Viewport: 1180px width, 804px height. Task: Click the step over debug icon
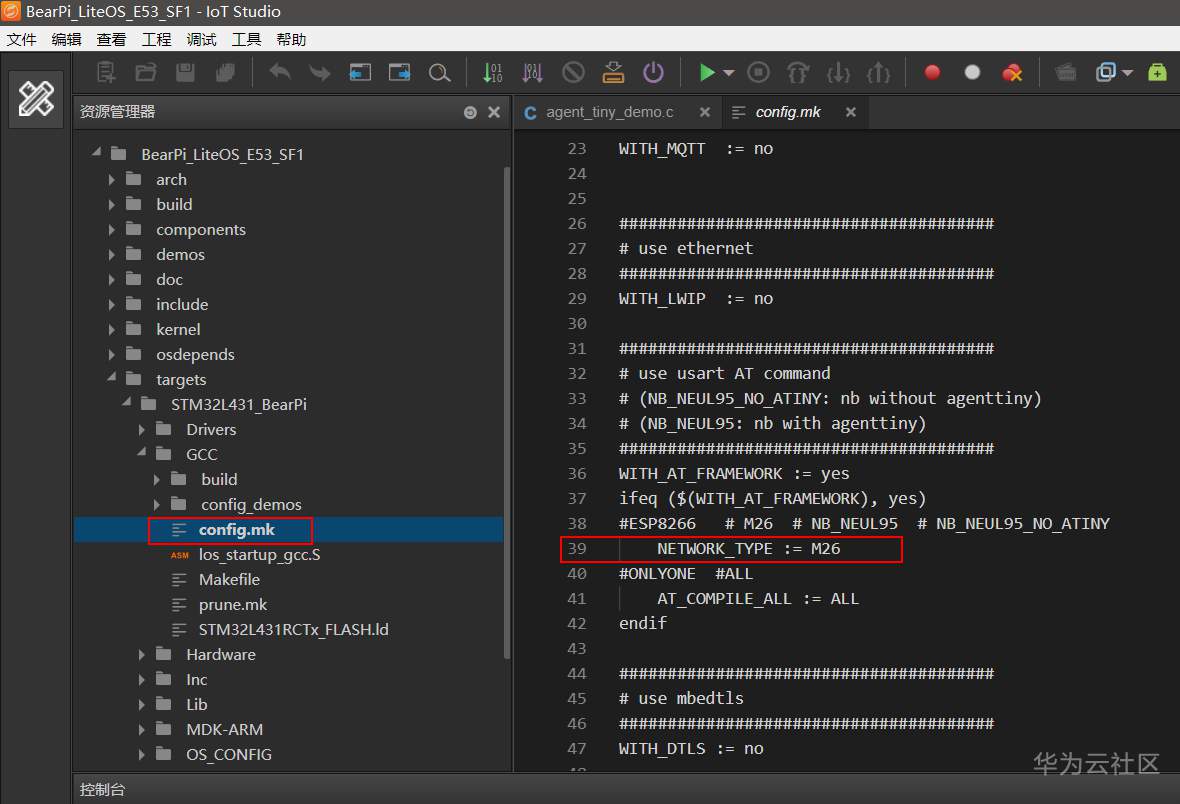798,72
